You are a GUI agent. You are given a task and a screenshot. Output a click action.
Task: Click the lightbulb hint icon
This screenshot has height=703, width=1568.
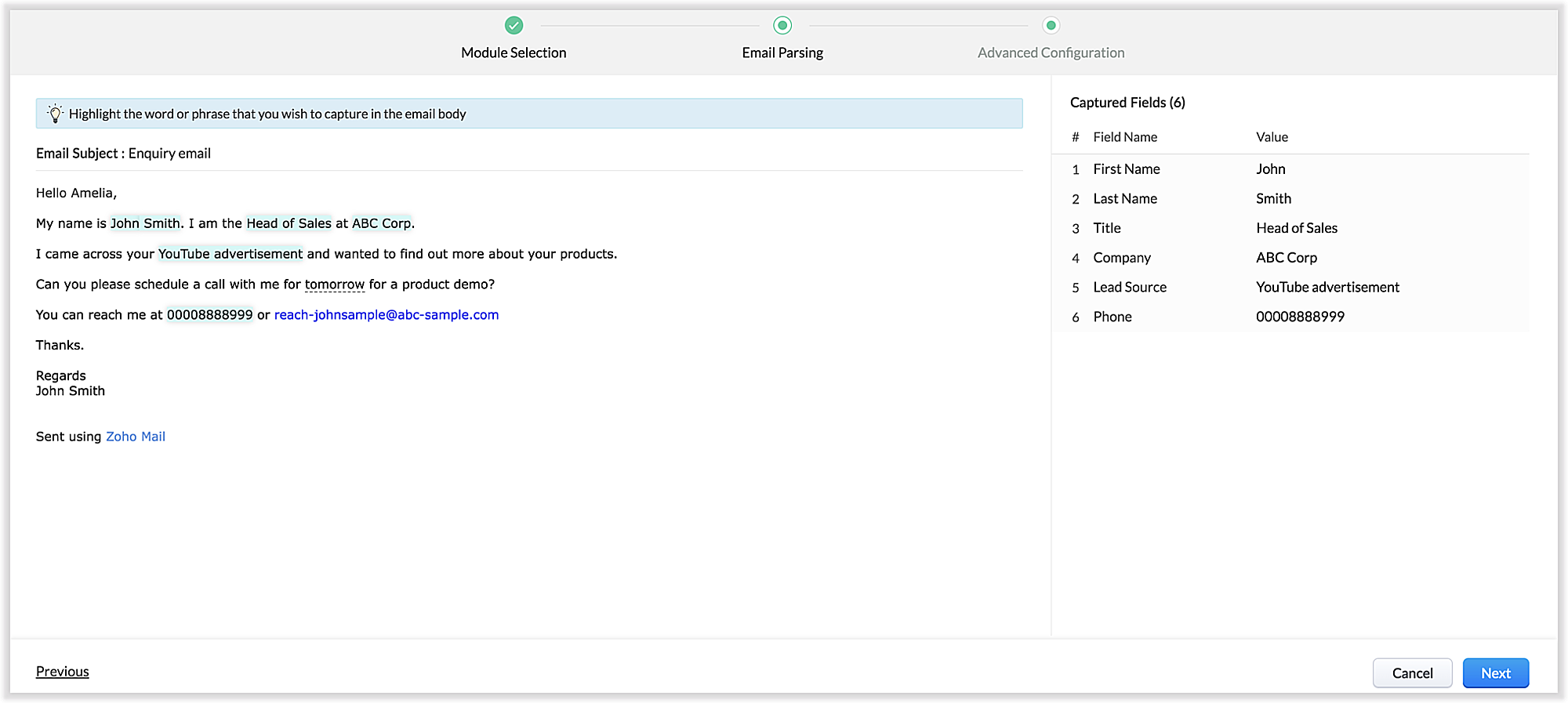[55, 114]
